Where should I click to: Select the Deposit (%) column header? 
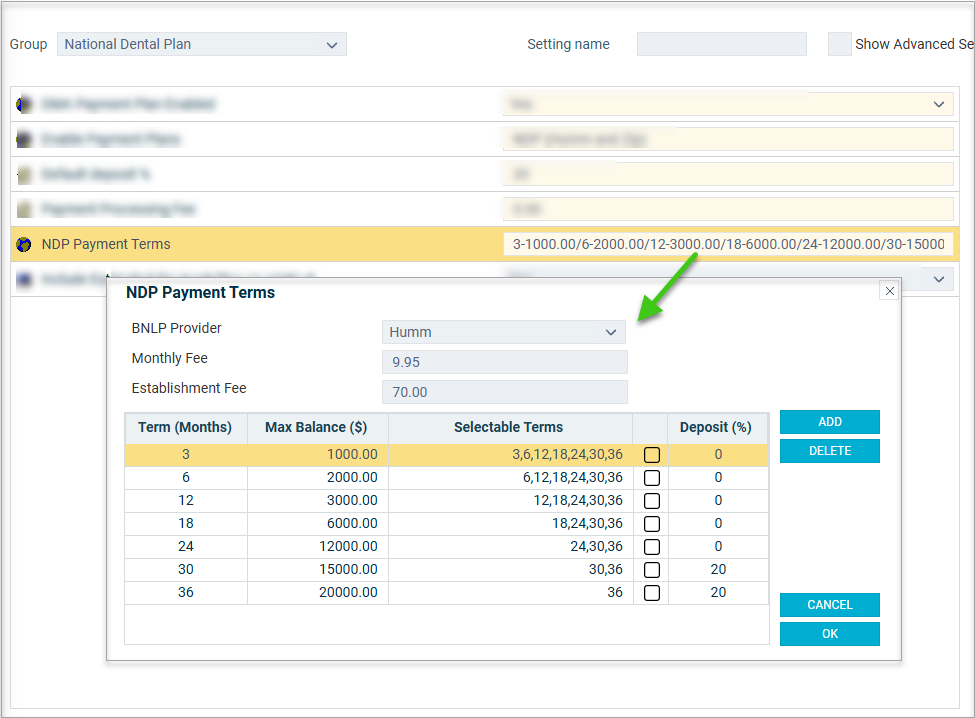(x=718, y=428)
